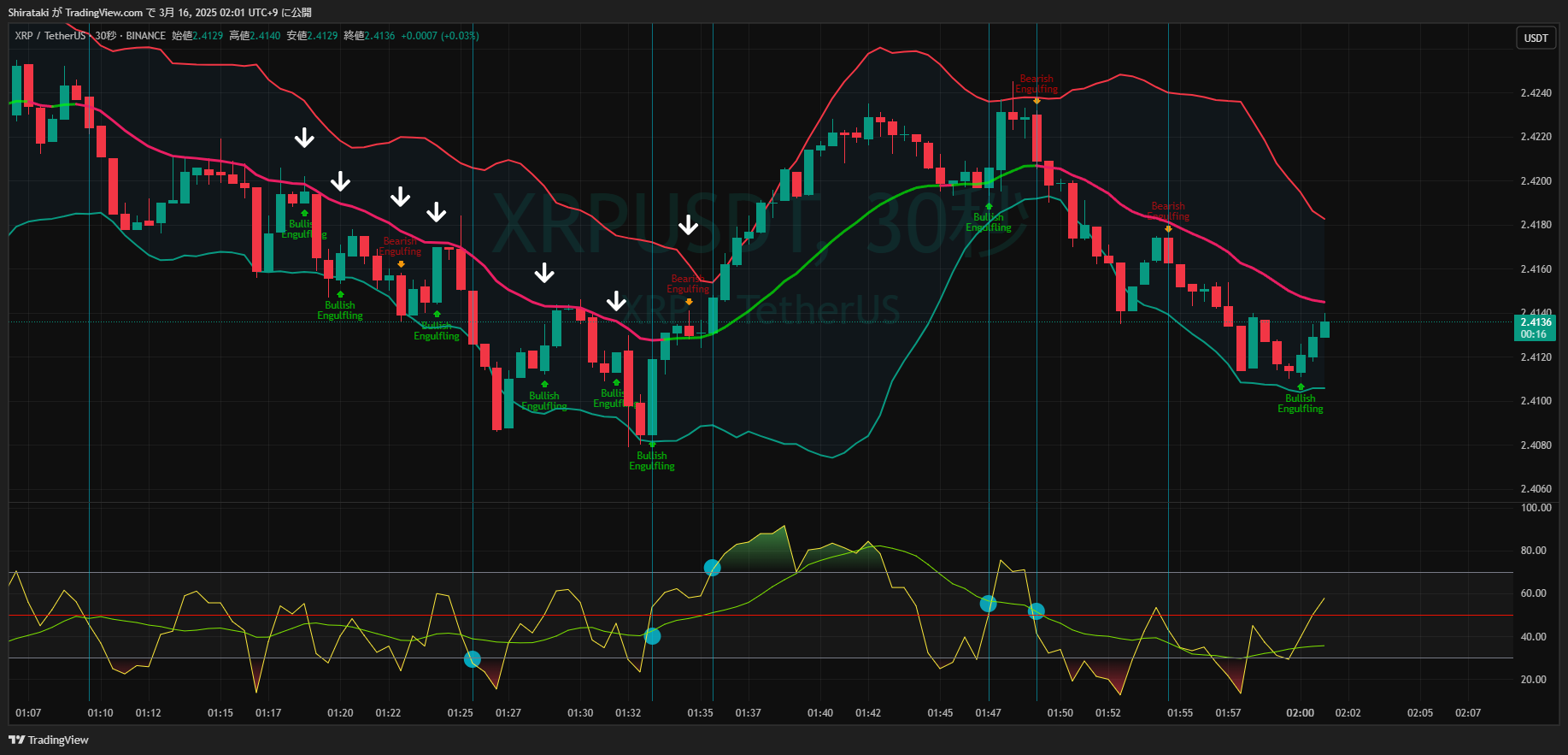
Task: Click the 2.4100 price axis label
Action: [x=1536, y=401]
